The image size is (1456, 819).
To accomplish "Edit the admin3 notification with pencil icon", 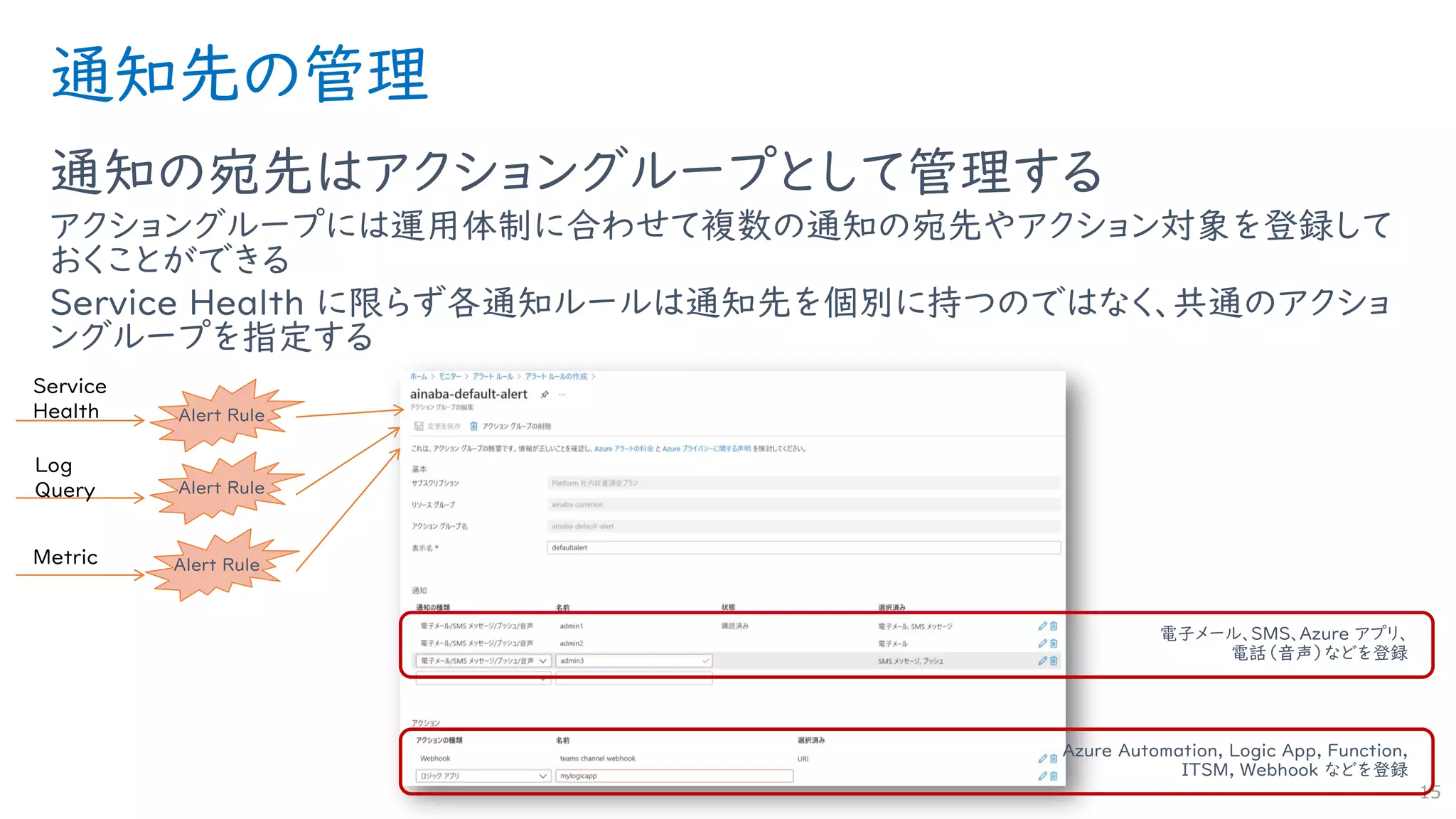I will point(1042,660).
